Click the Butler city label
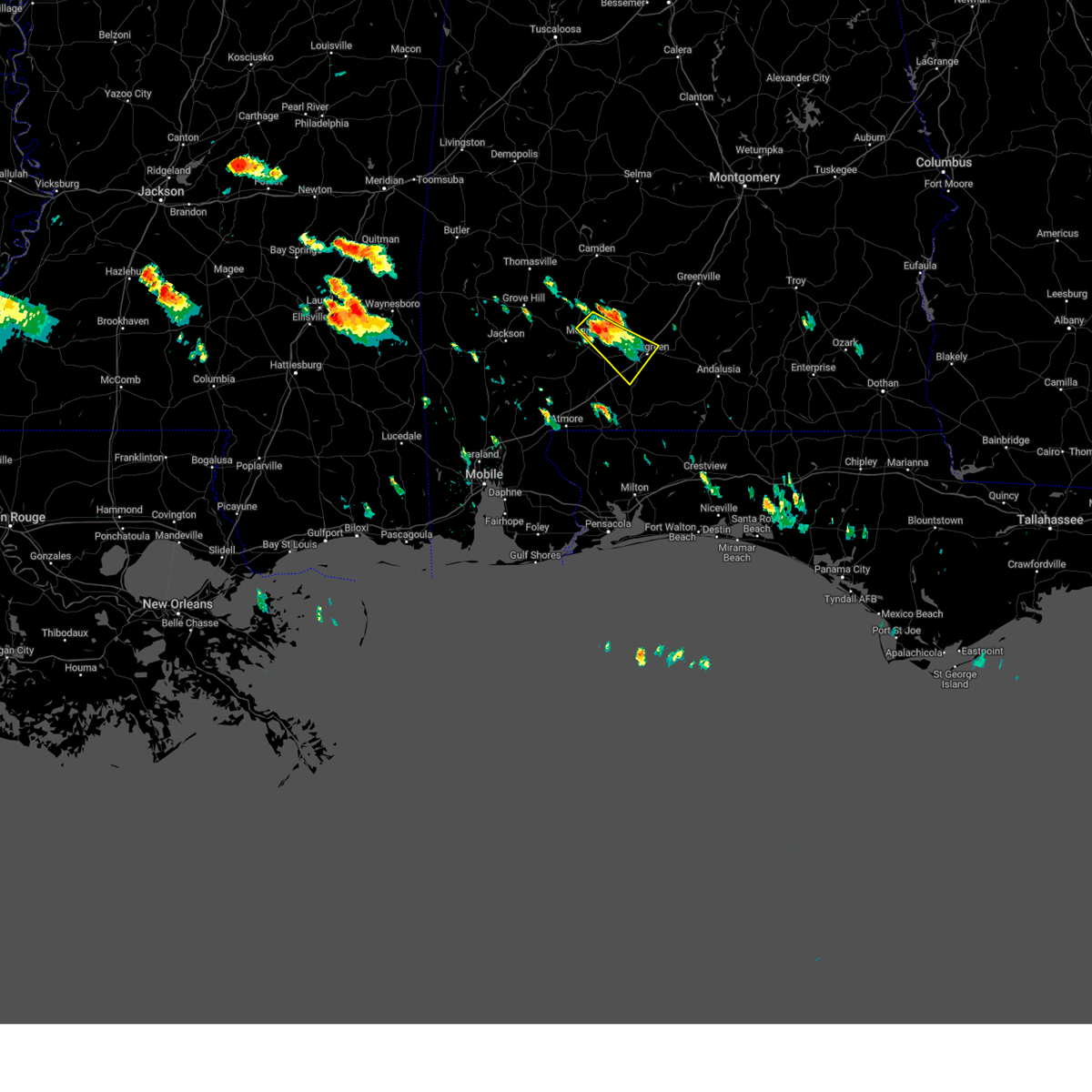This screenshot has width=1092, height=1092. coord(457,230)
